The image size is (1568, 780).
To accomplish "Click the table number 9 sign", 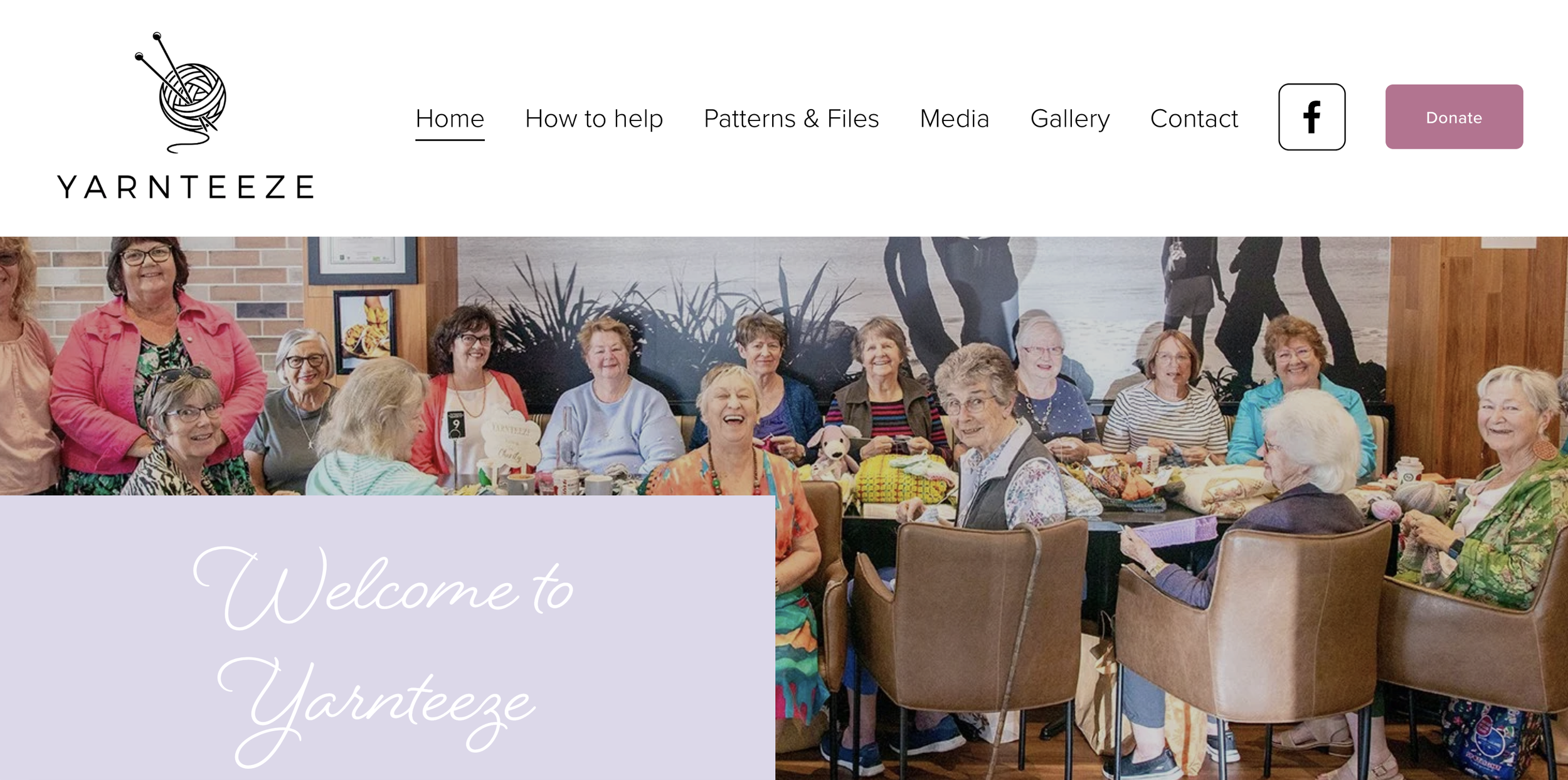I will point(456,424).
